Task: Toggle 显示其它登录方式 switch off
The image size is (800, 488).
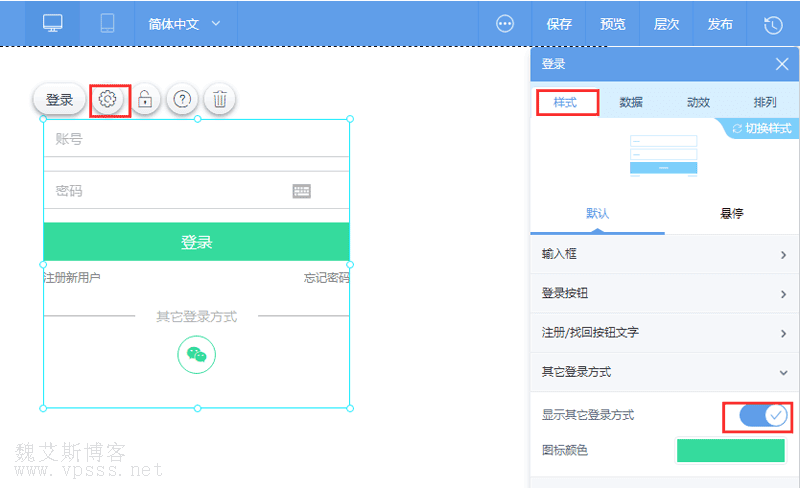Action: tap(763, 415)
